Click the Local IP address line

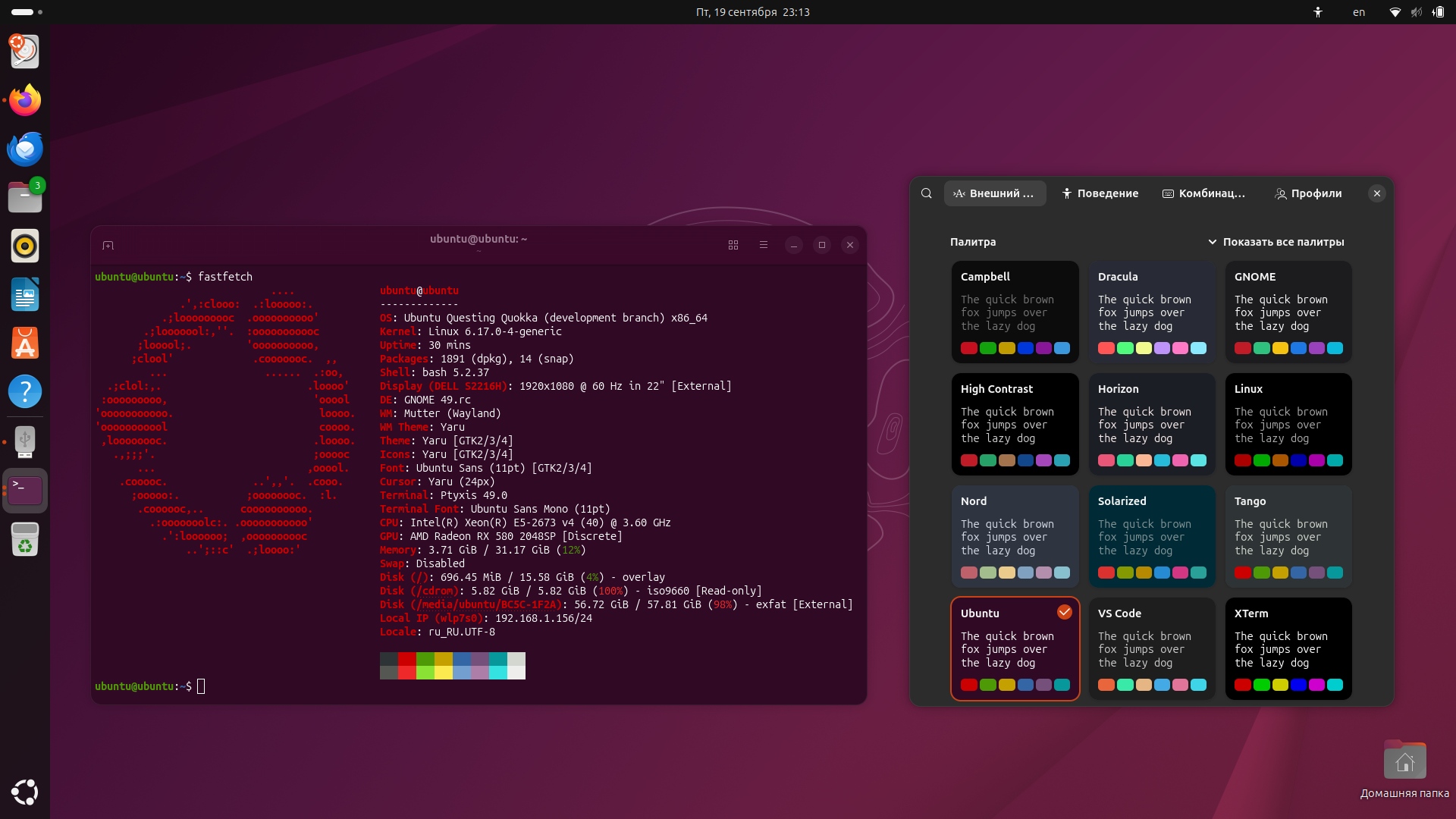coord(486,618)
